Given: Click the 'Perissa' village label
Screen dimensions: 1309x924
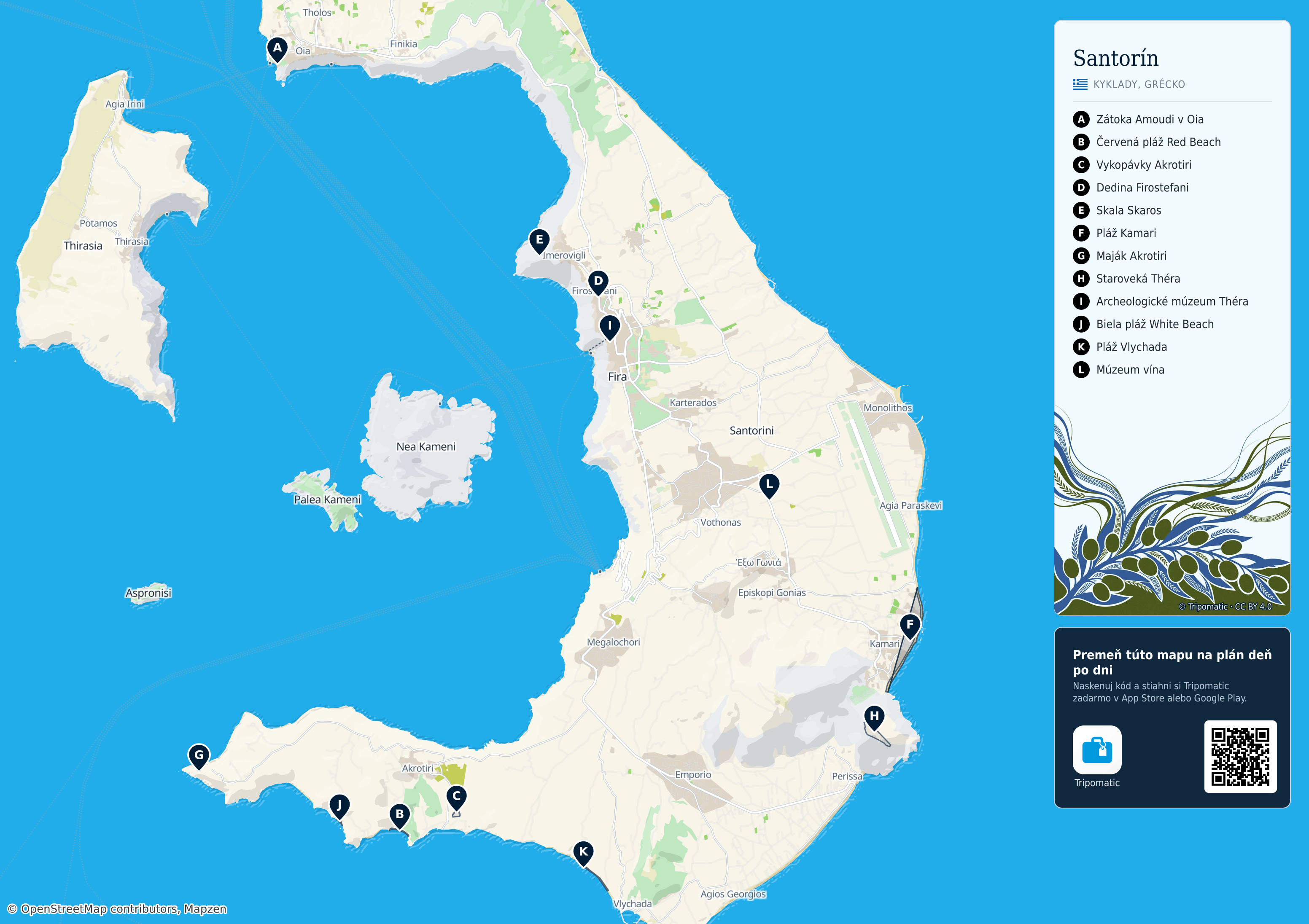Looking at the screenshot, I should [x=847, y=776].
